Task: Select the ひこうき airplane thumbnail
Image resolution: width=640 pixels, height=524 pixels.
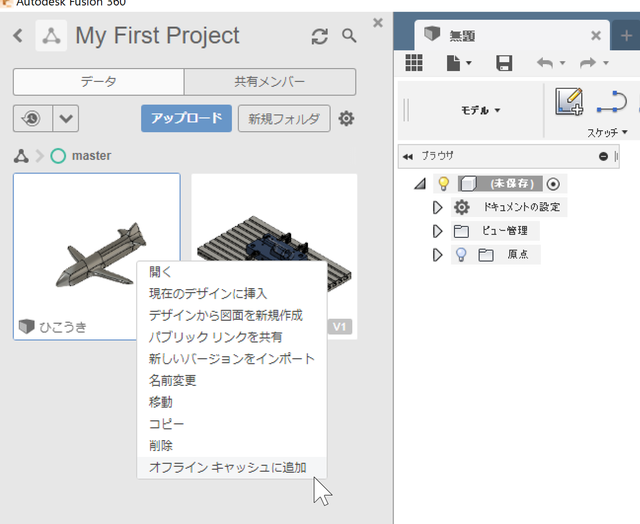Action: tap(97, 257)
